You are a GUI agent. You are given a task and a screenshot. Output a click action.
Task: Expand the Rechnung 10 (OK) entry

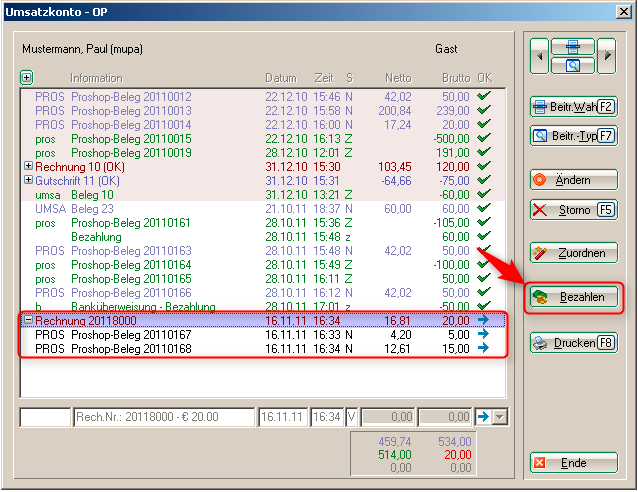(x=27, y=166)
